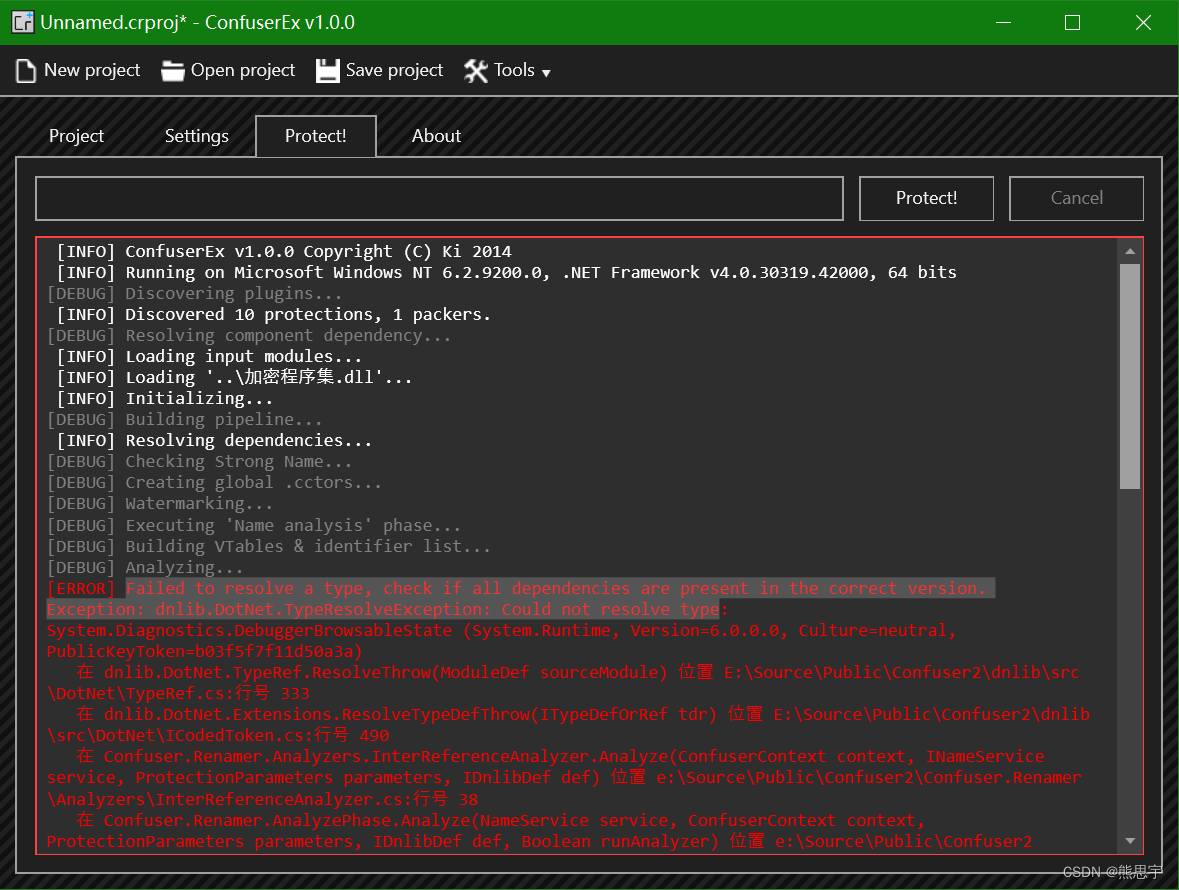1179x890 pixels.
Task: Click log line 'Resolving dependencies...'
Action: click(214, 441)
